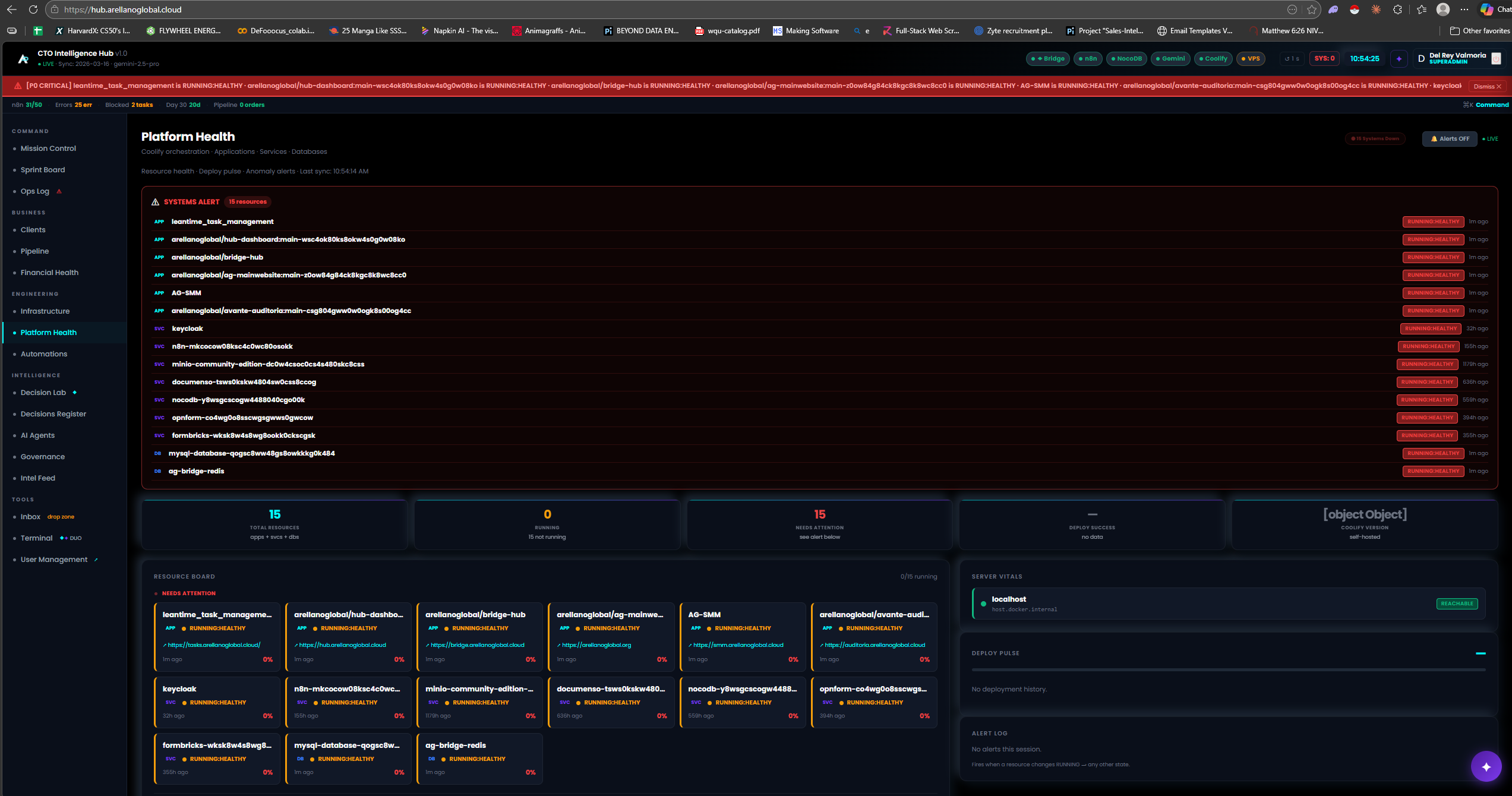Open Inbox drop zone in sidebar
This screenshot has height=796, width=1512.
(x=48, y=517)
